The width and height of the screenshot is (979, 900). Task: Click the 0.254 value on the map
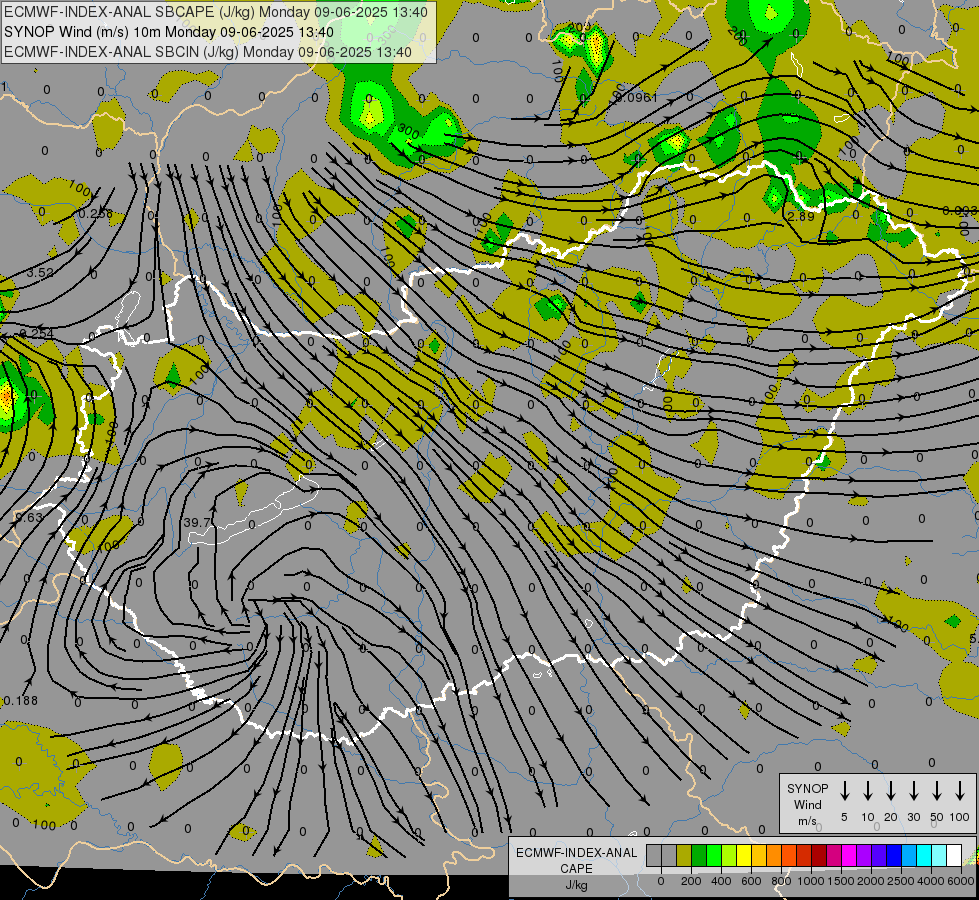pos(37,334)
